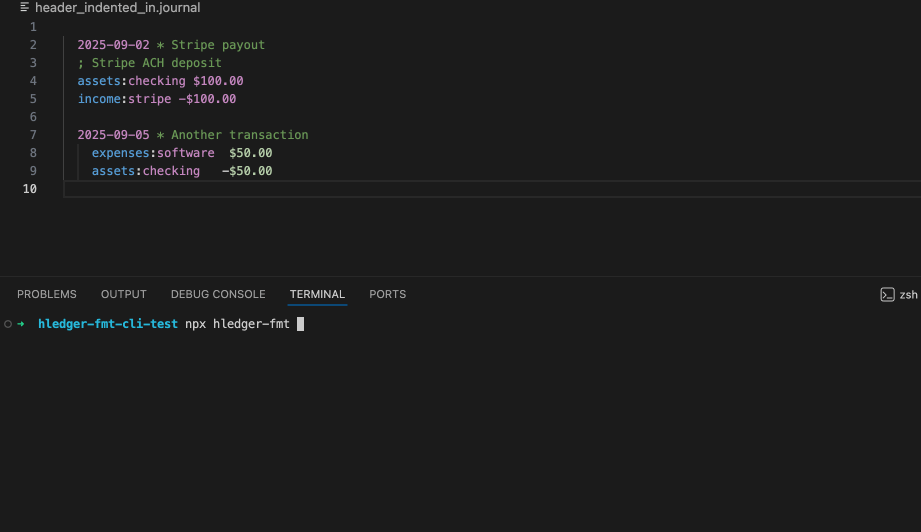The image size is (921, 532).
Task: Click the header_indented_in.journal breadcrumb filename
Action: 117,8
